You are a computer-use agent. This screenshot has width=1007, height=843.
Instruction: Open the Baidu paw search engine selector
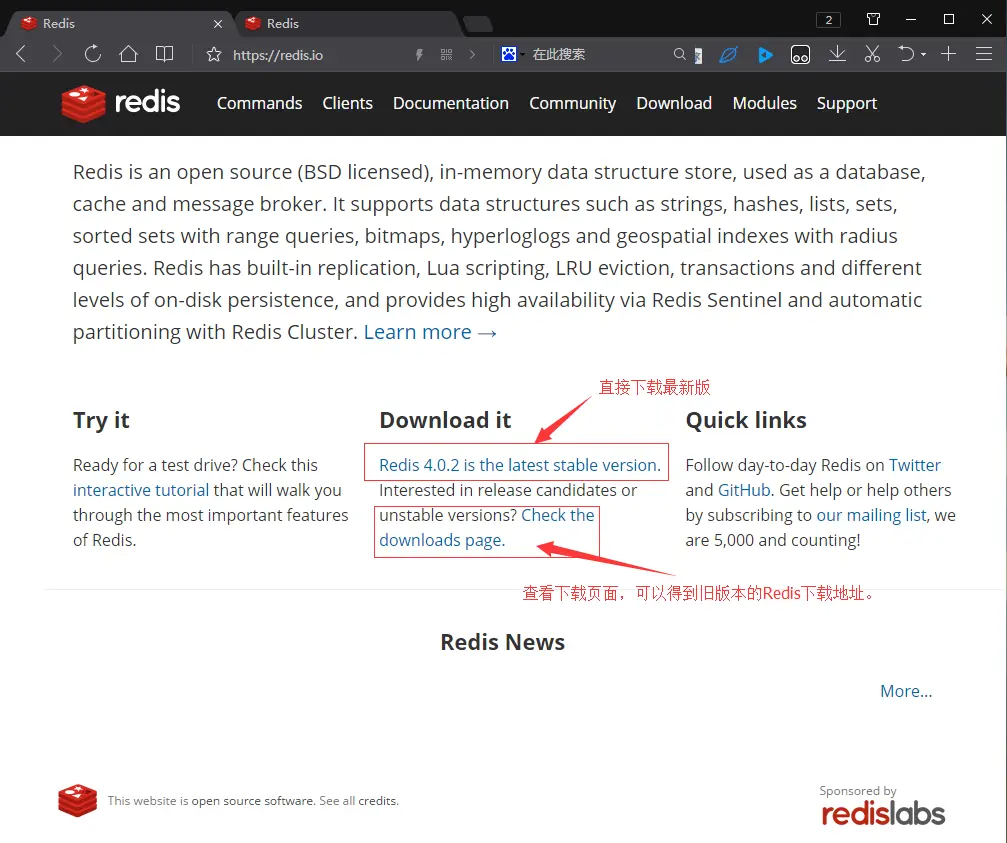[511, 54]
